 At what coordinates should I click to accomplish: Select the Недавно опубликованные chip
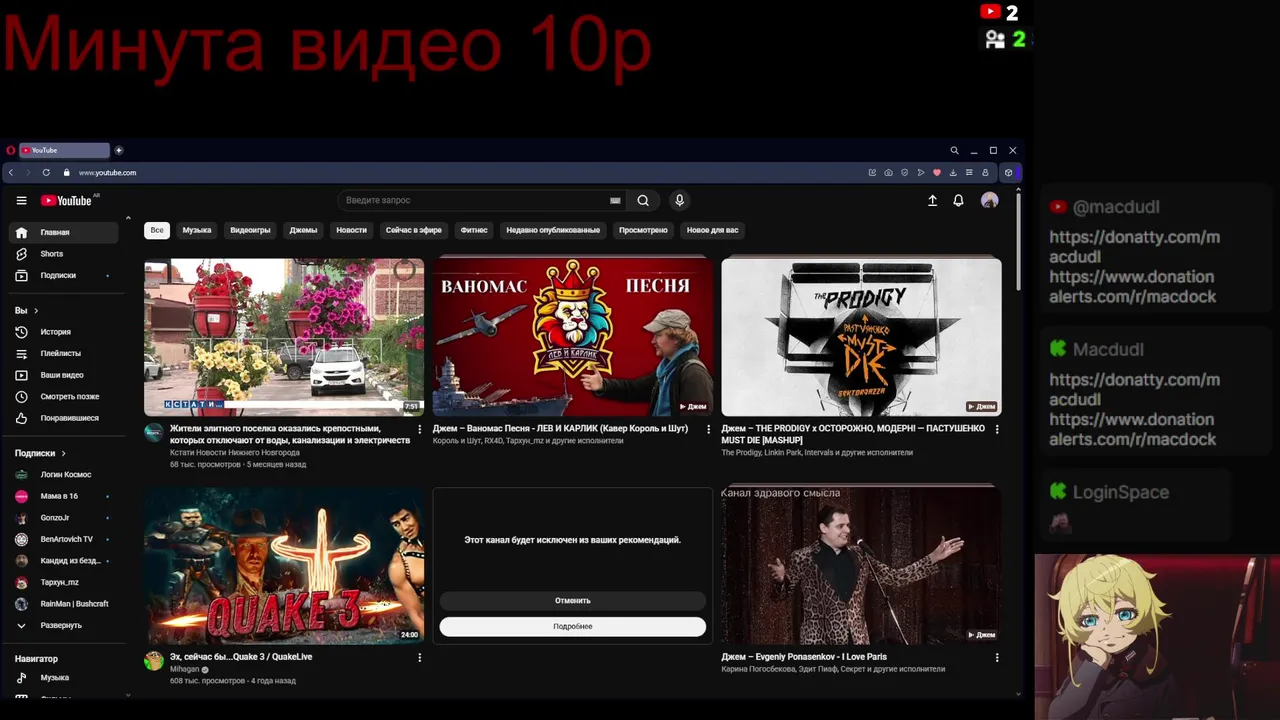point(553,230)
